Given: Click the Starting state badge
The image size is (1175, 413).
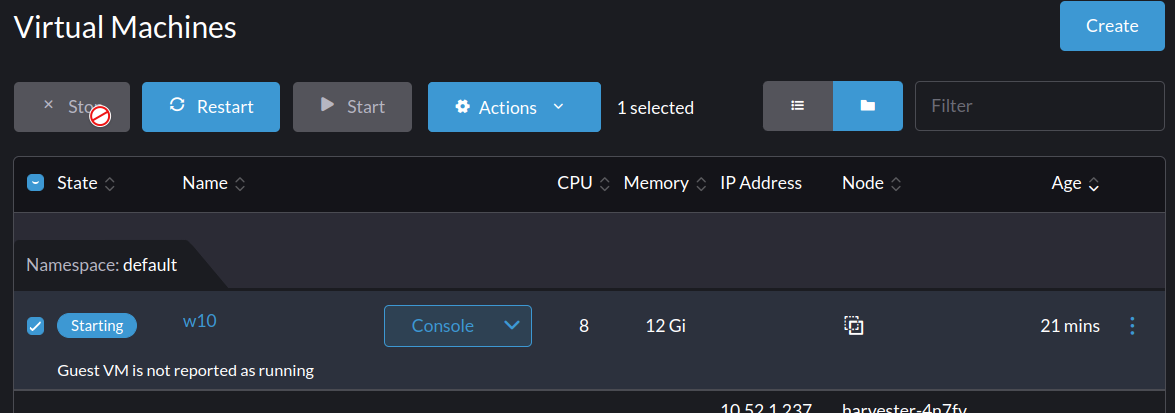Looking at the screenshot, I should point(97,326).
